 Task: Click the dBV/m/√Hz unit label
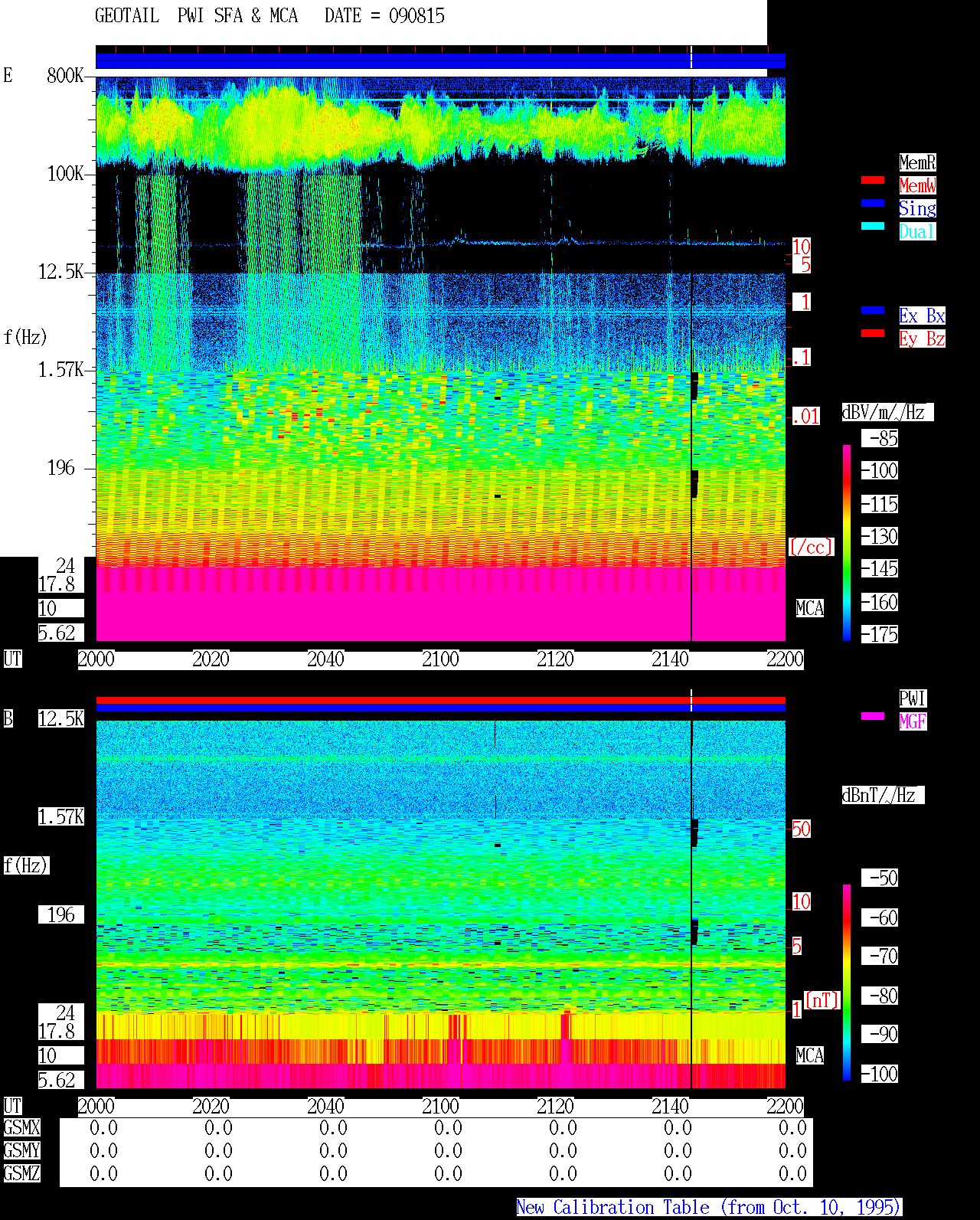tap(887, 412)
